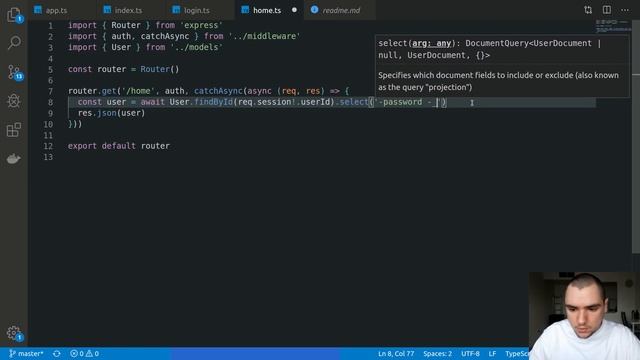Click the minimap code overview
The image size is (640, 360).
(x=613, y=27)
